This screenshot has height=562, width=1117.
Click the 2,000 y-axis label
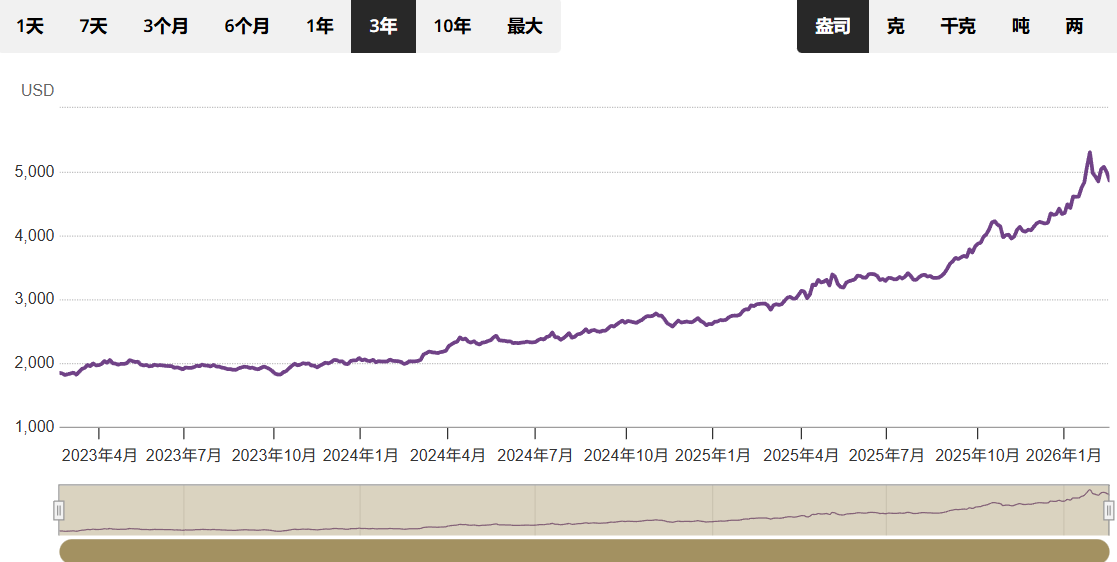[x=34, y=363]
